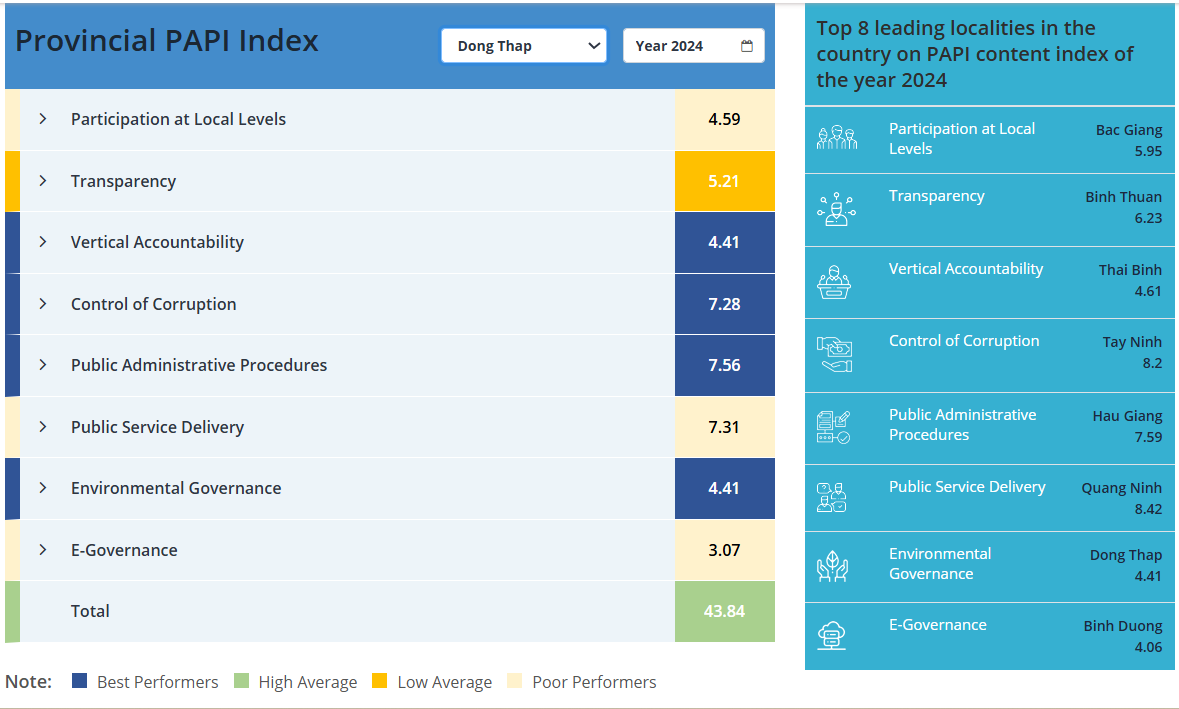Click the Transparency icon in top localities panel

click(x=836, y=210)
